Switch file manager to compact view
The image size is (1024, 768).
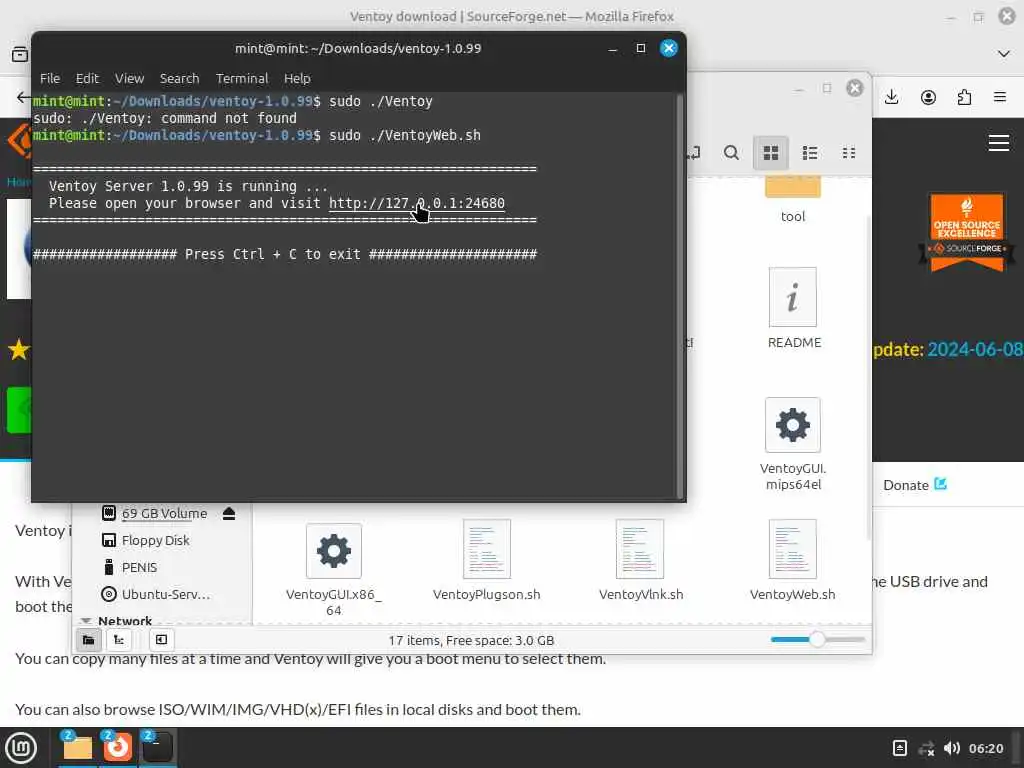point(849,153)
